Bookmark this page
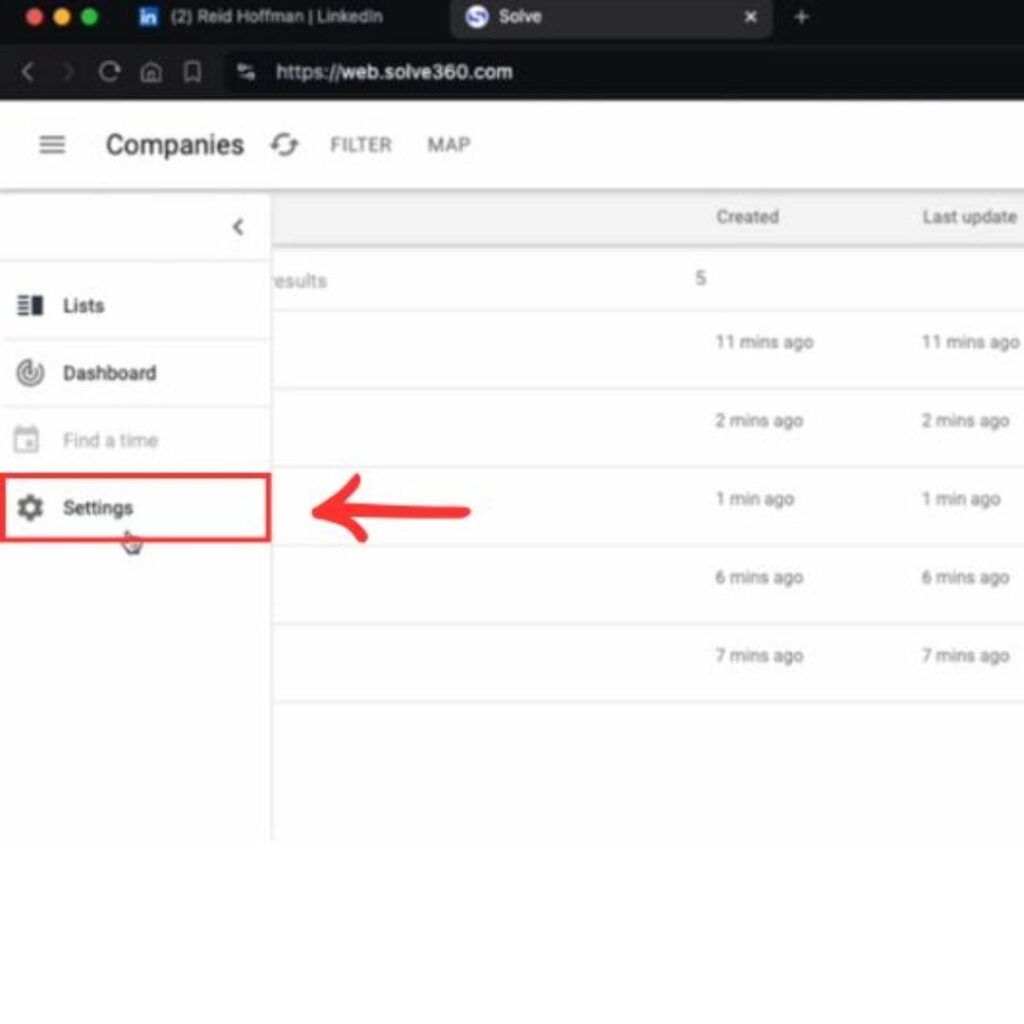Image resolution: width=1024 pixels, height=1024 pixels. (x=193, y=71)
